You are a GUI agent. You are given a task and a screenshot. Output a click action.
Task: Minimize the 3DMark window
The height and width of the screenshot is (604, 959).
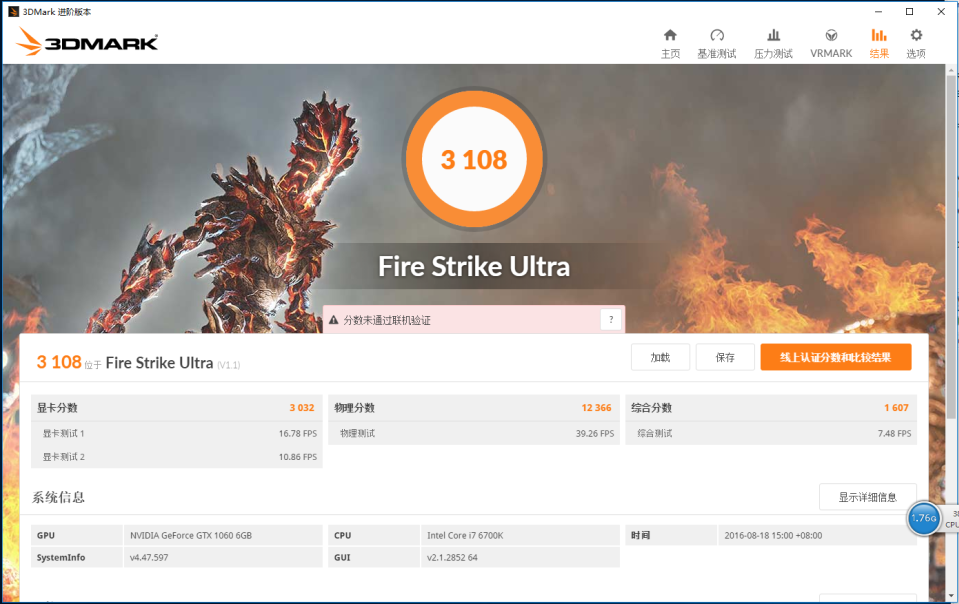pos(878,12)
